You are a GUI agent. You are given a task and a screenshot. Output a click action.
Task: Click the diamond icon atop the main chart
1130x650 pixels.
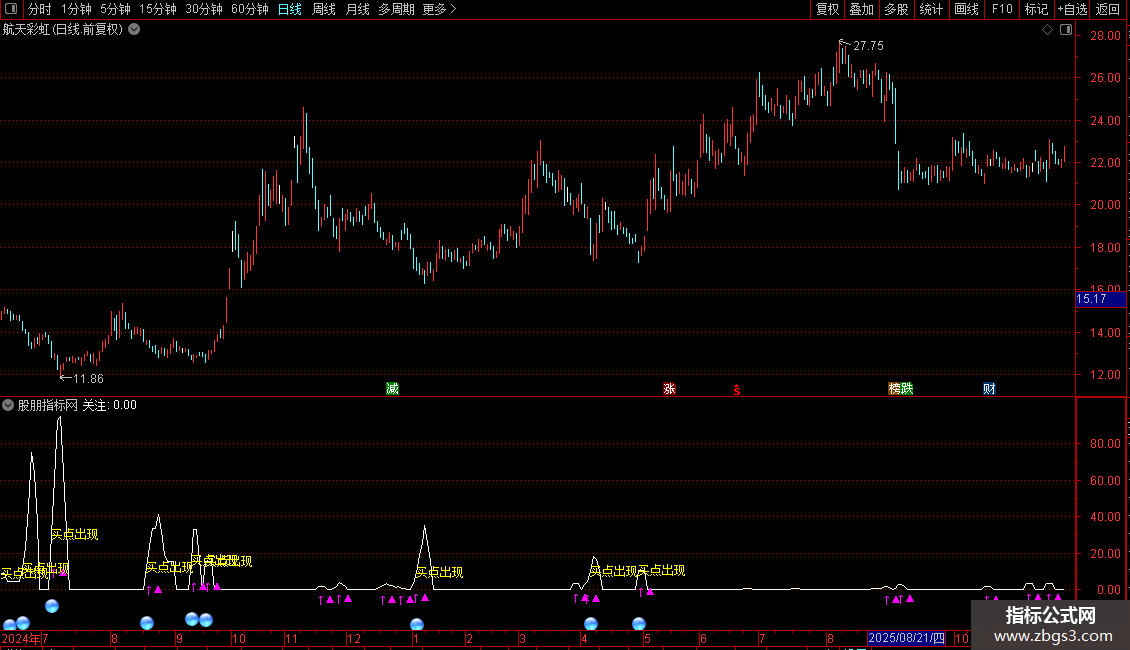(x=1048, y=30)
